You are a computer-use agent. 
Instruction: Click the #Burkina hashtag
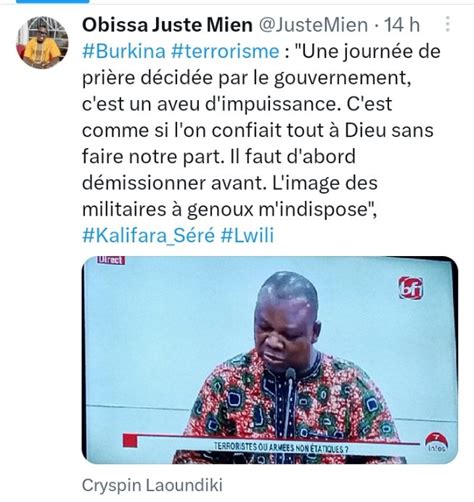[124, 51]
